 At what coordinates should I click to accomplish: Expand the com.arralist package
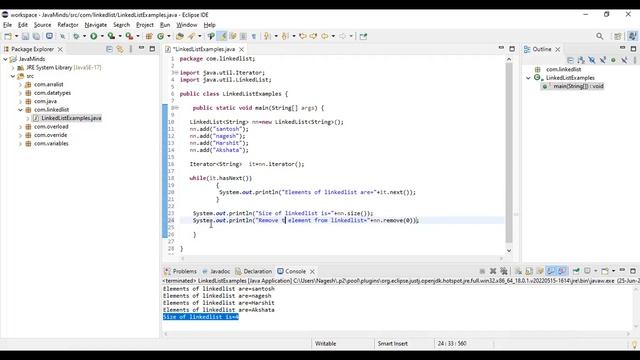click(x=20, y=85)
